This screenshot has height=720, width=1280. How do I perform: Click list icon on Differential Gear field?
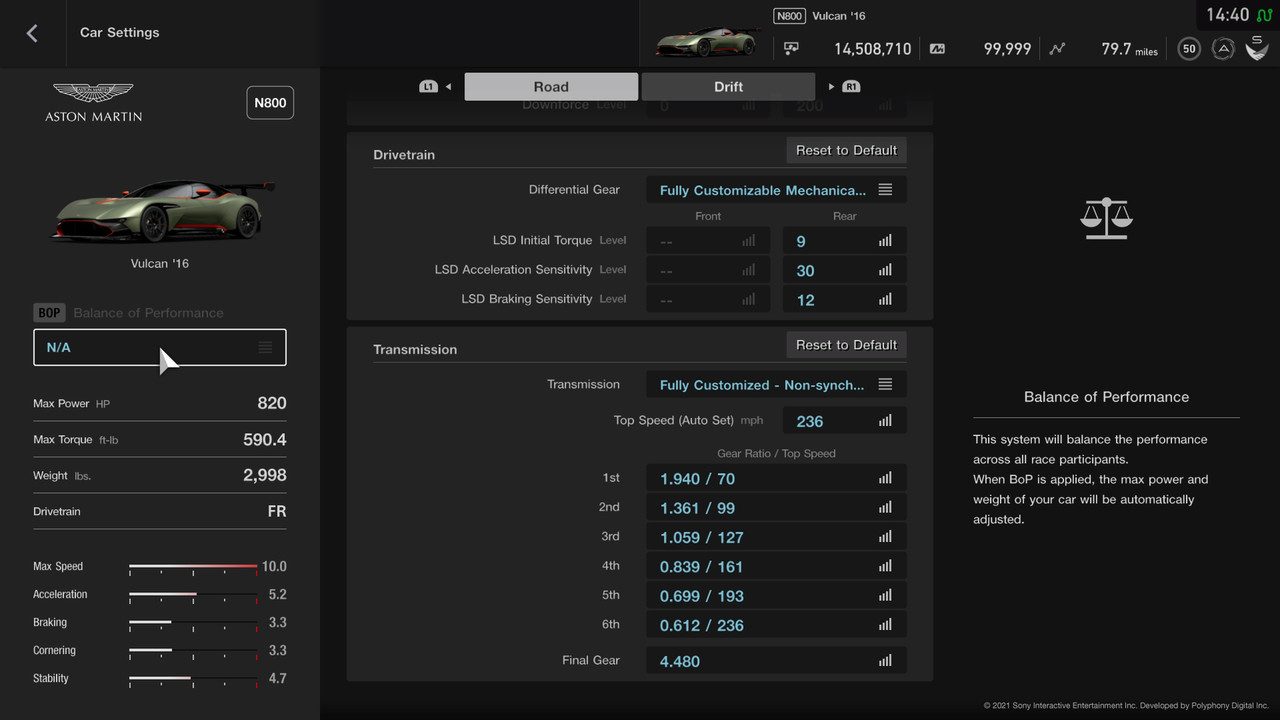point(885,190)
